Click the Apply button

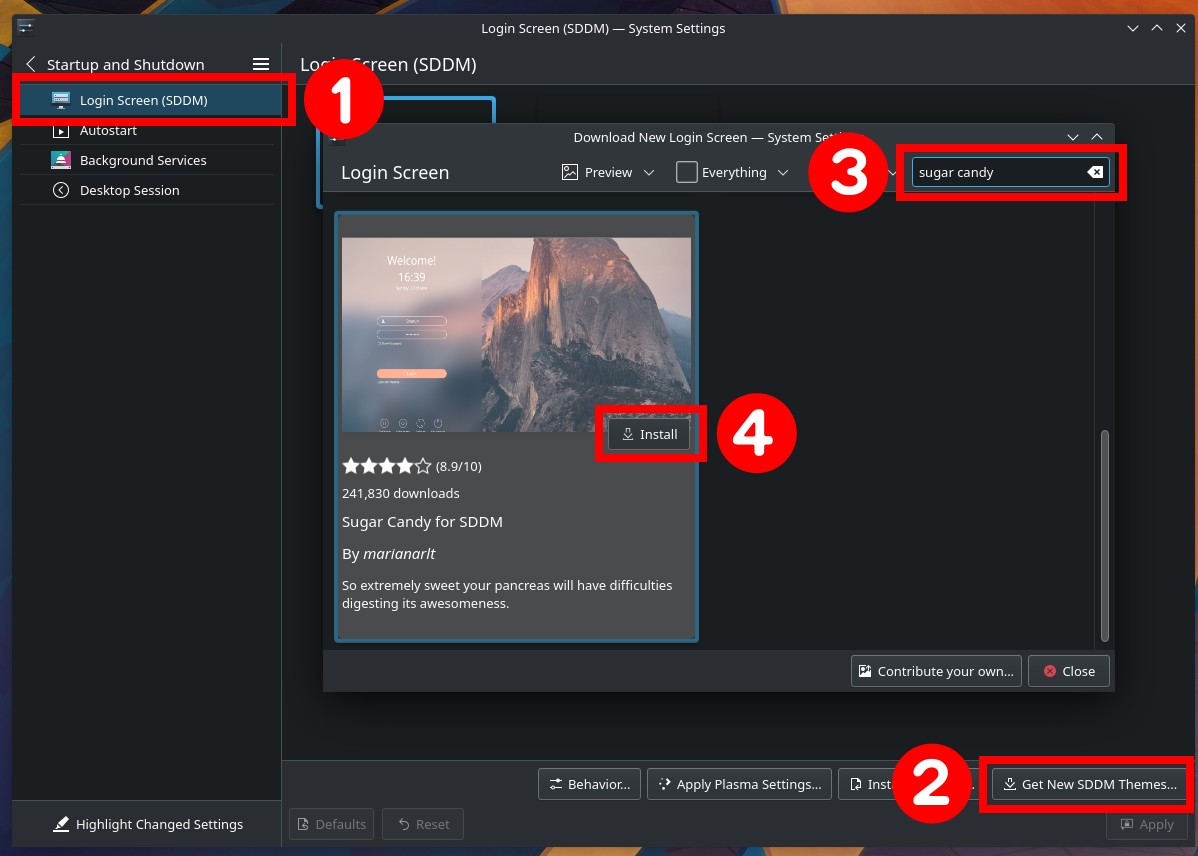tap(1147, 824)
